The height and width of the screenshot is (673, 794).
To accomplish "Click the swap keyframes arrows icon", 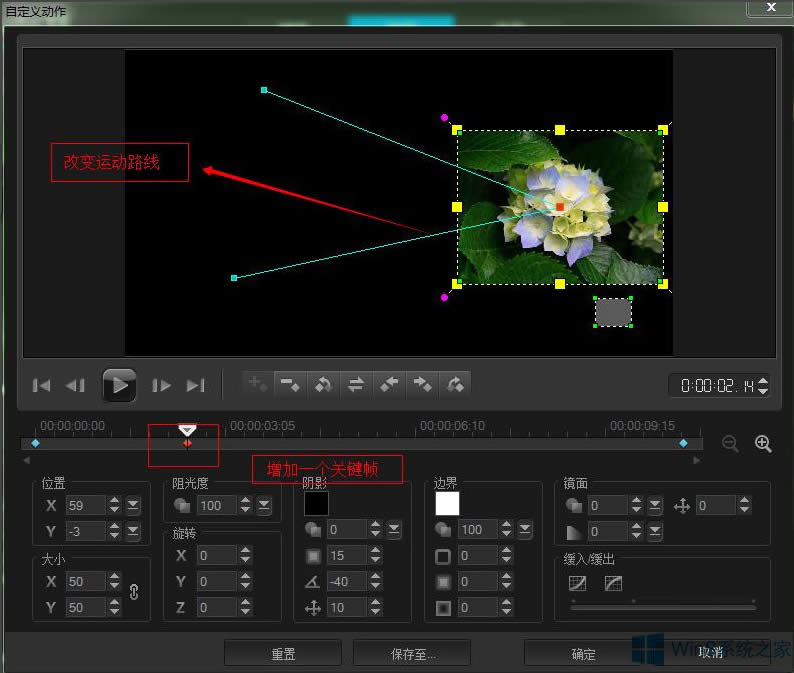I will point(355,384).
